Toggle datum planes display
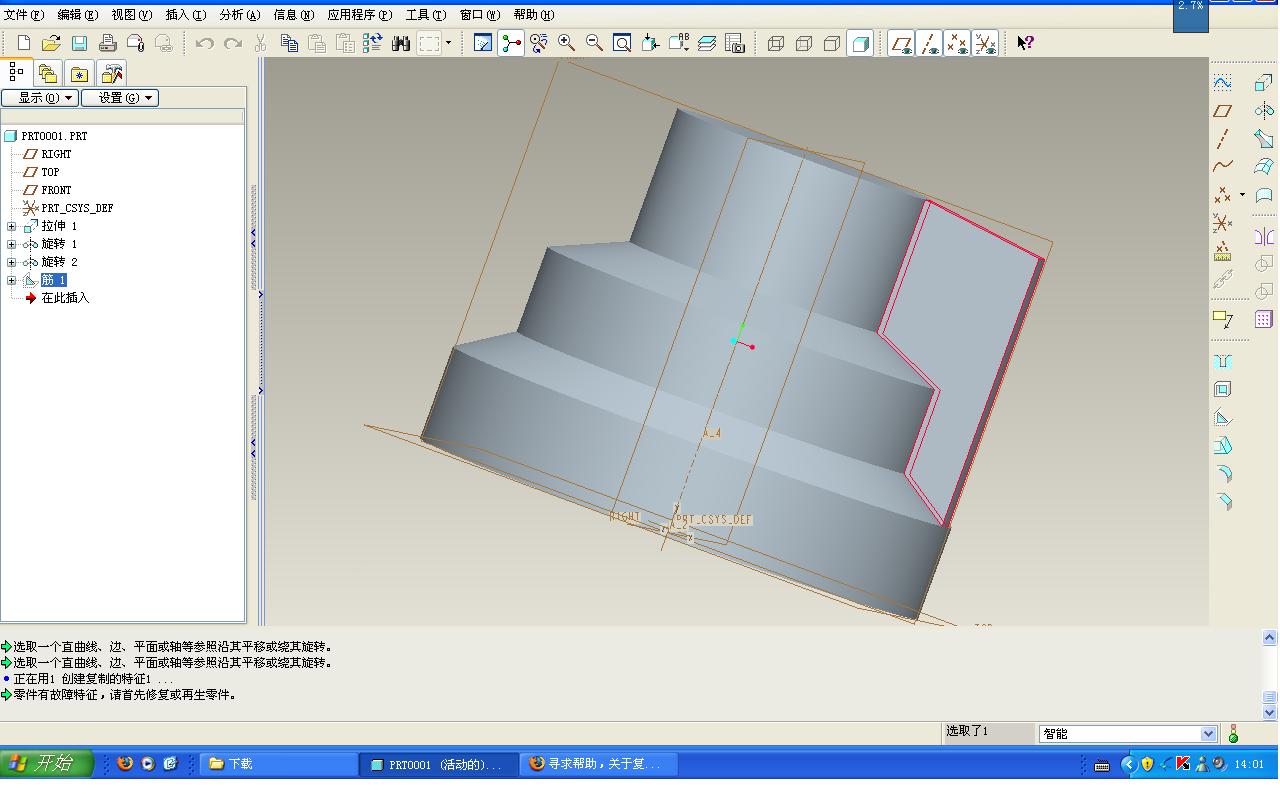Image resolution: width=1280 pixels, height=800 pixels. pos(901,43)
